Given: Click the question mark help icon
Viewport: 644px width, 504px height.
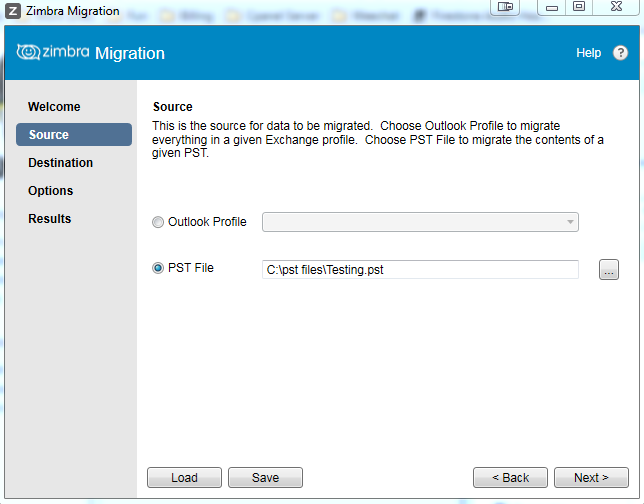Looking at the screenshot, I should click(x=620, y=53).
